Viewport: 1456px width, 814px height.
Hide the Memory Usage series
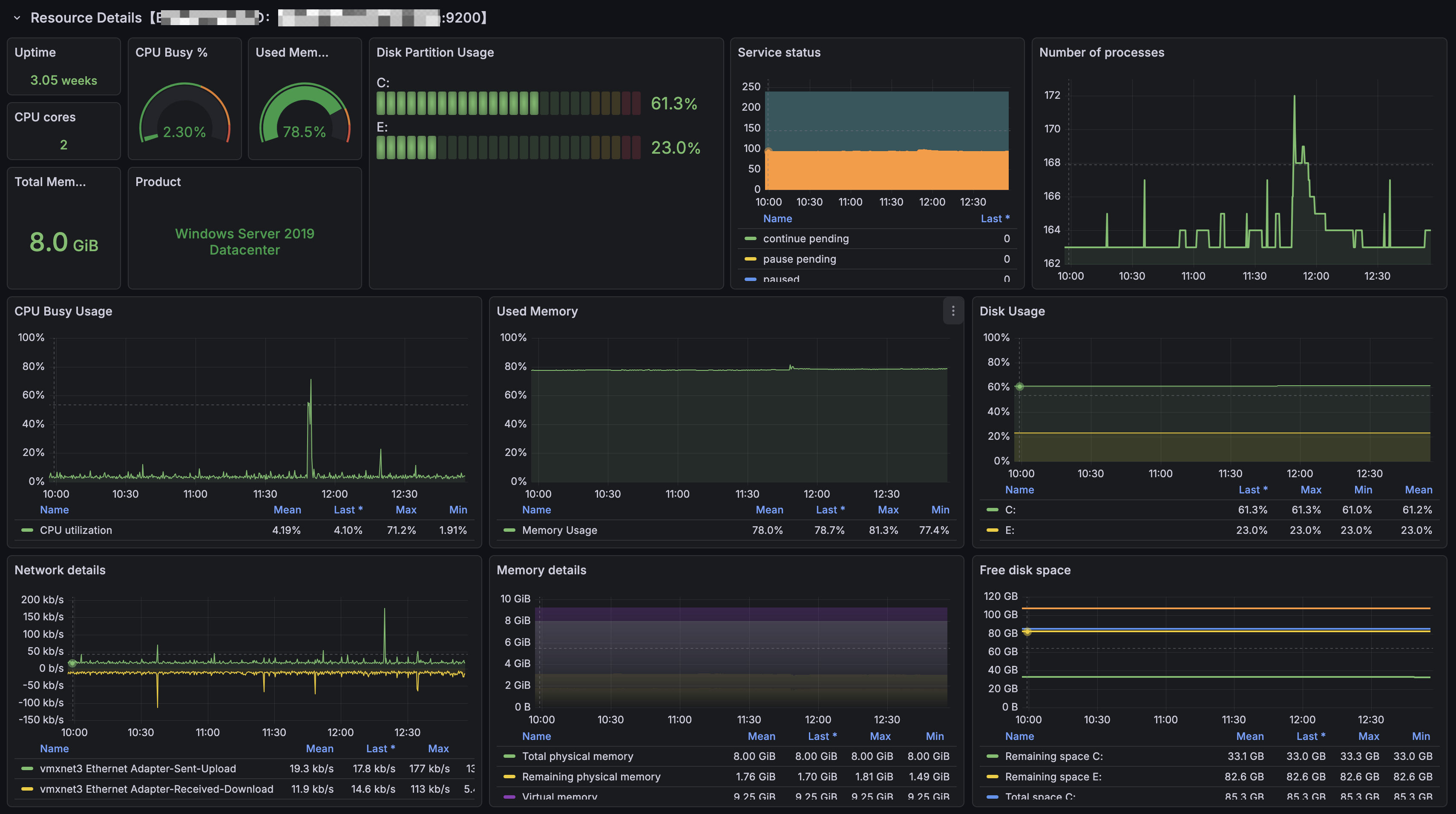pyautogui.click(x=560, y=530)
